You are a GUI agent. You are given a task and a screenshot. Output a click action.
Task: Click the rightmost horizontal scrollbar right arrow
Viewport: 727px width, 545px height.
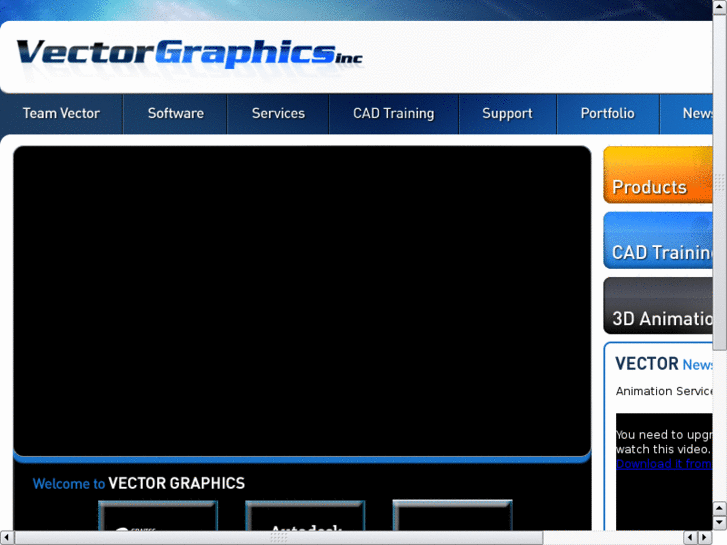(x=705, y=538)
